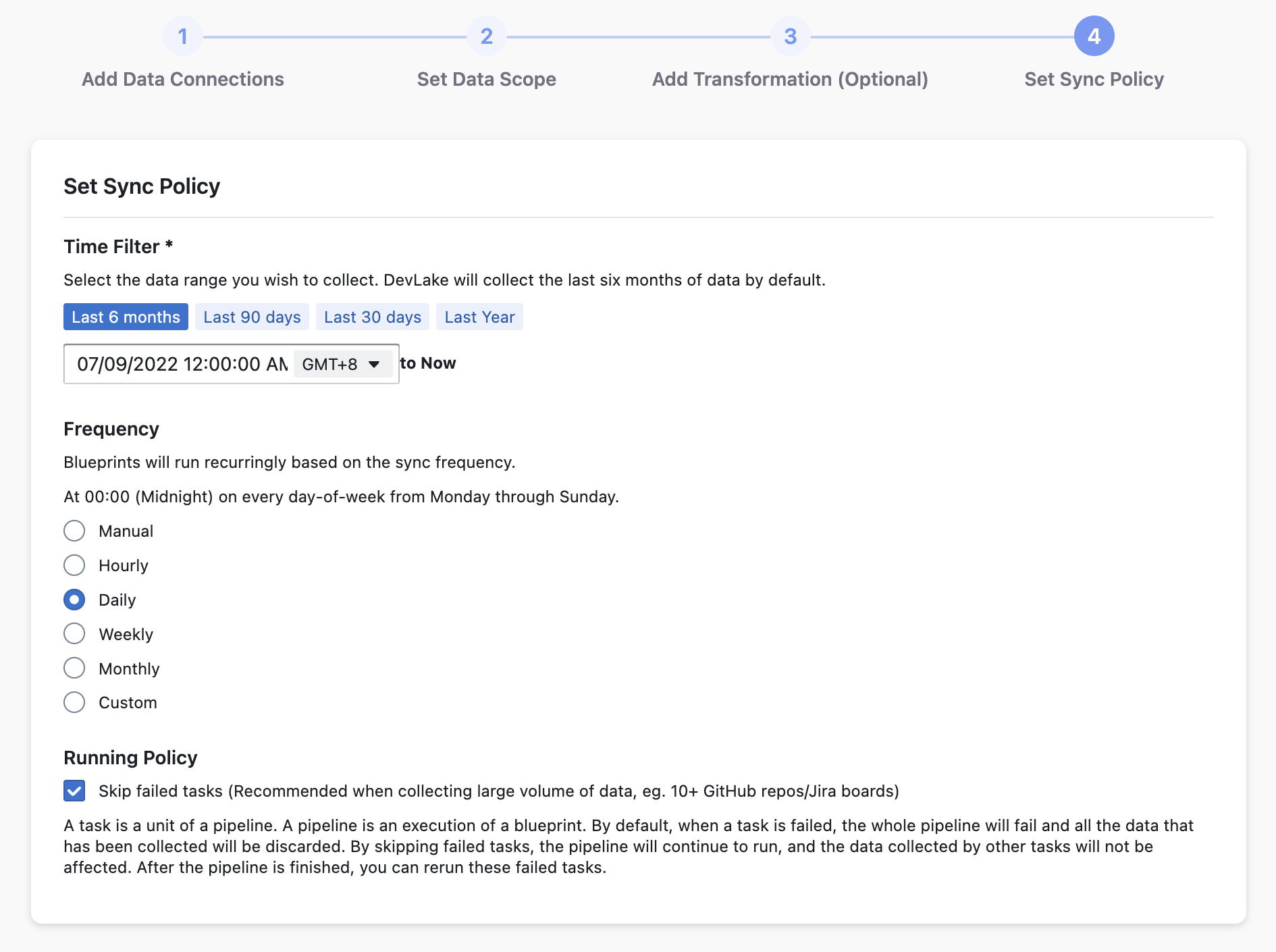This screenshot has width=1276, height=952.
Task: Select the Hourly frequency option
Action: pos(74,565)
